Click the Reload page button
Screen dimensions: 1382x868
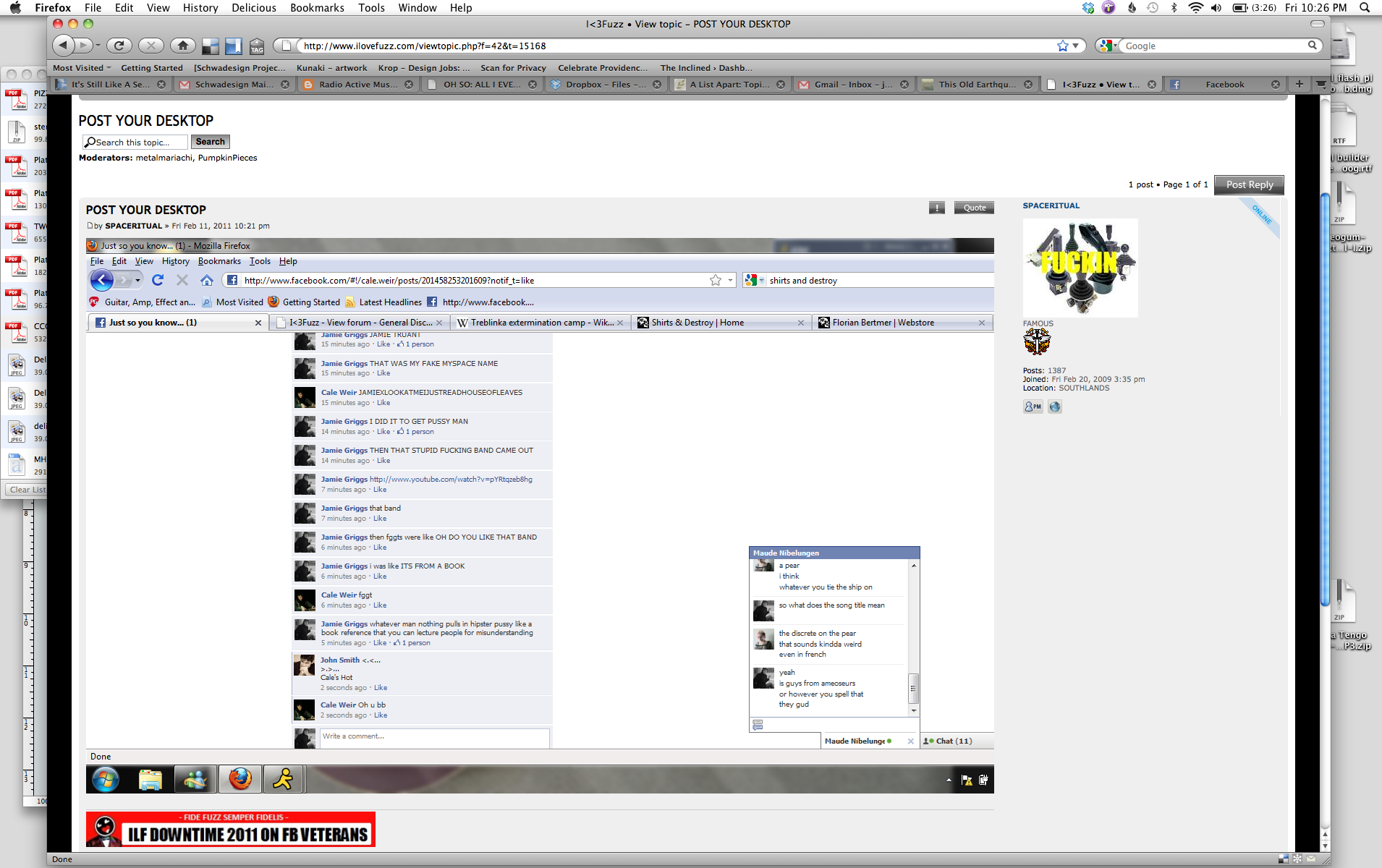119,46
